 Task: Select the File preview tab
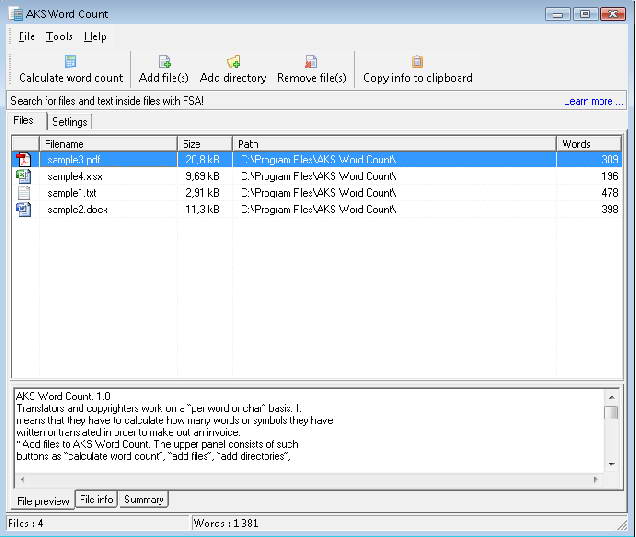[43, 501]
